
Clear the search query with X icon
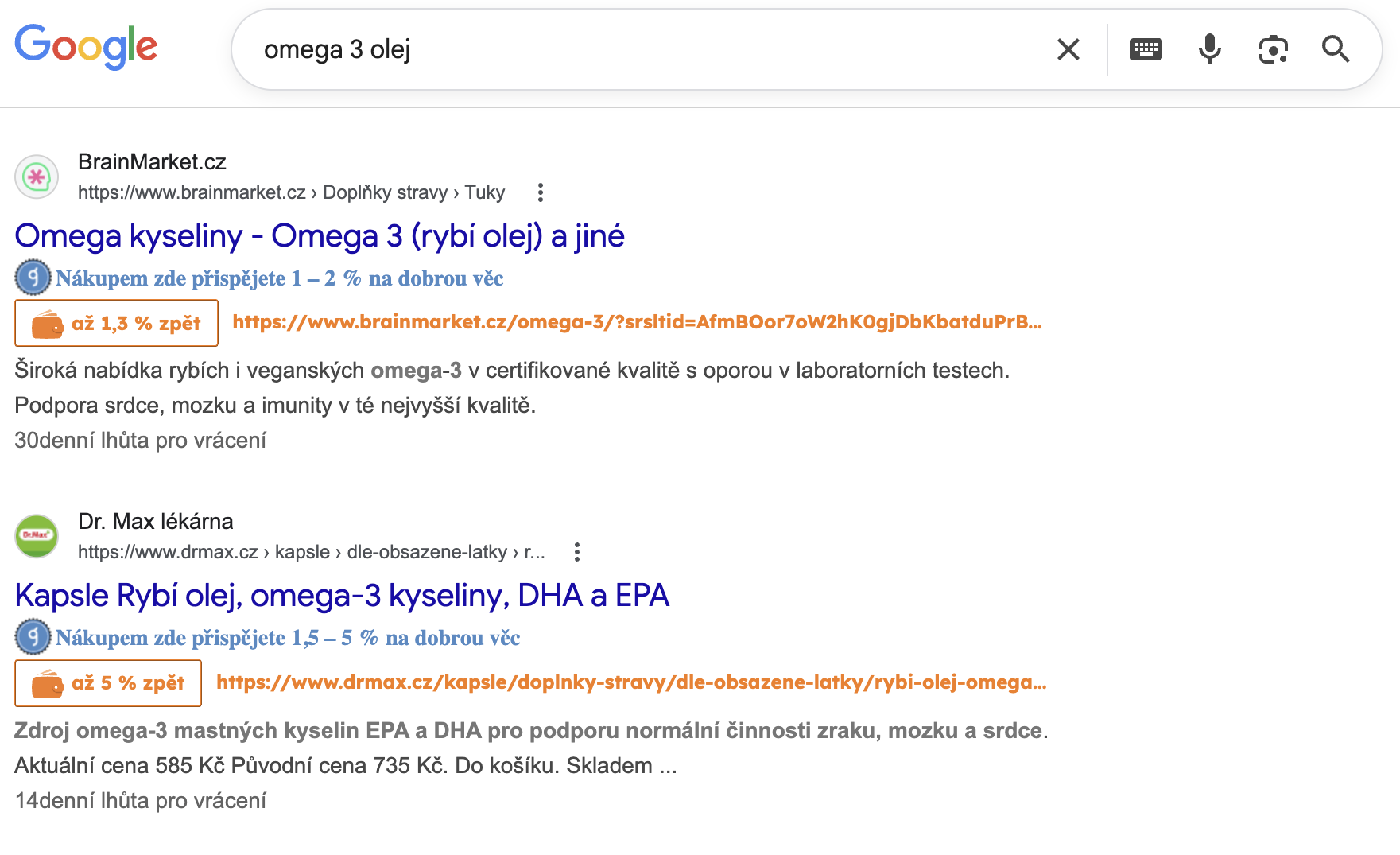tap(1068, 49)
